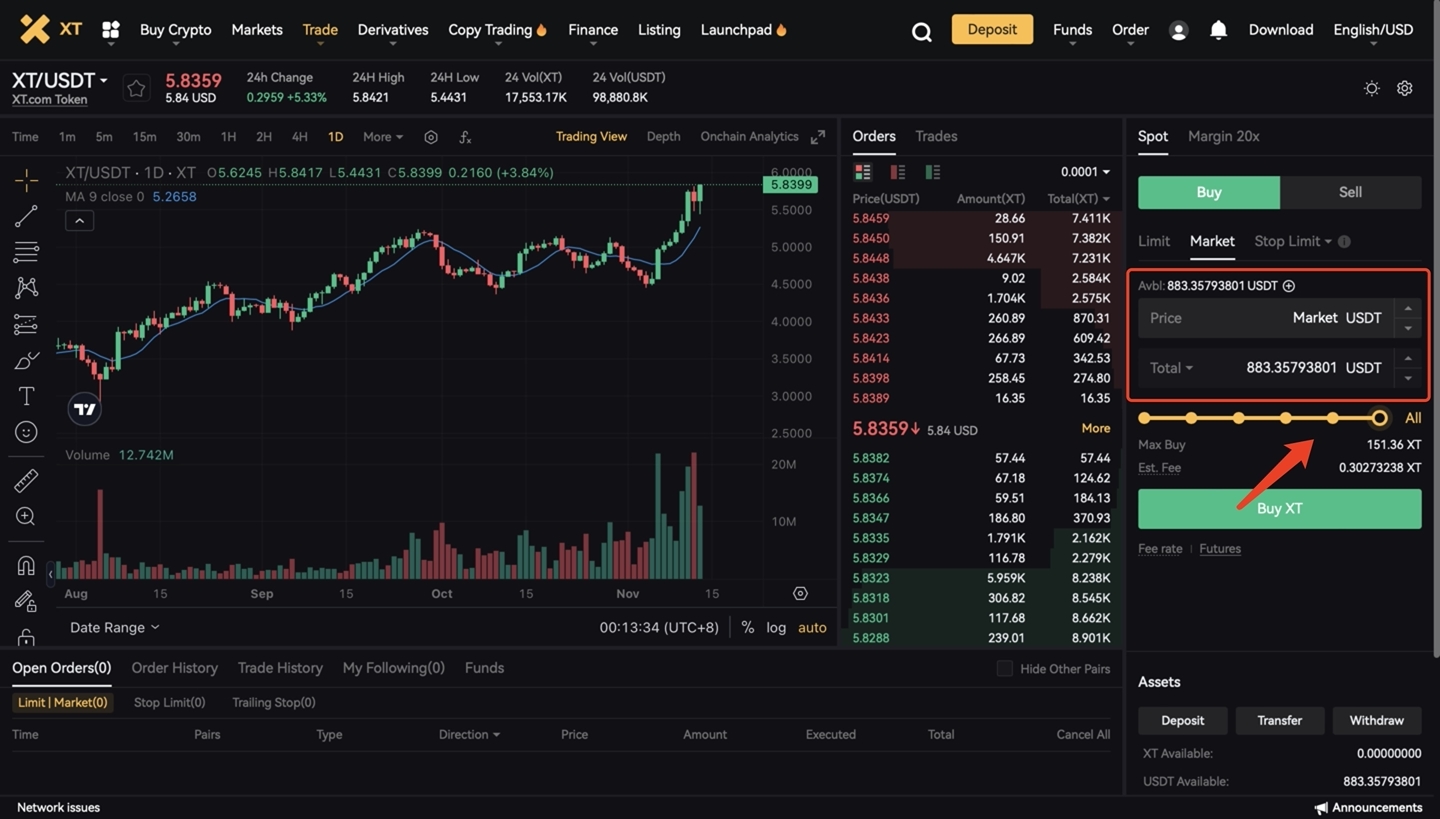
Task: Click the amount slider handle at maximum
Action: 1380,418
